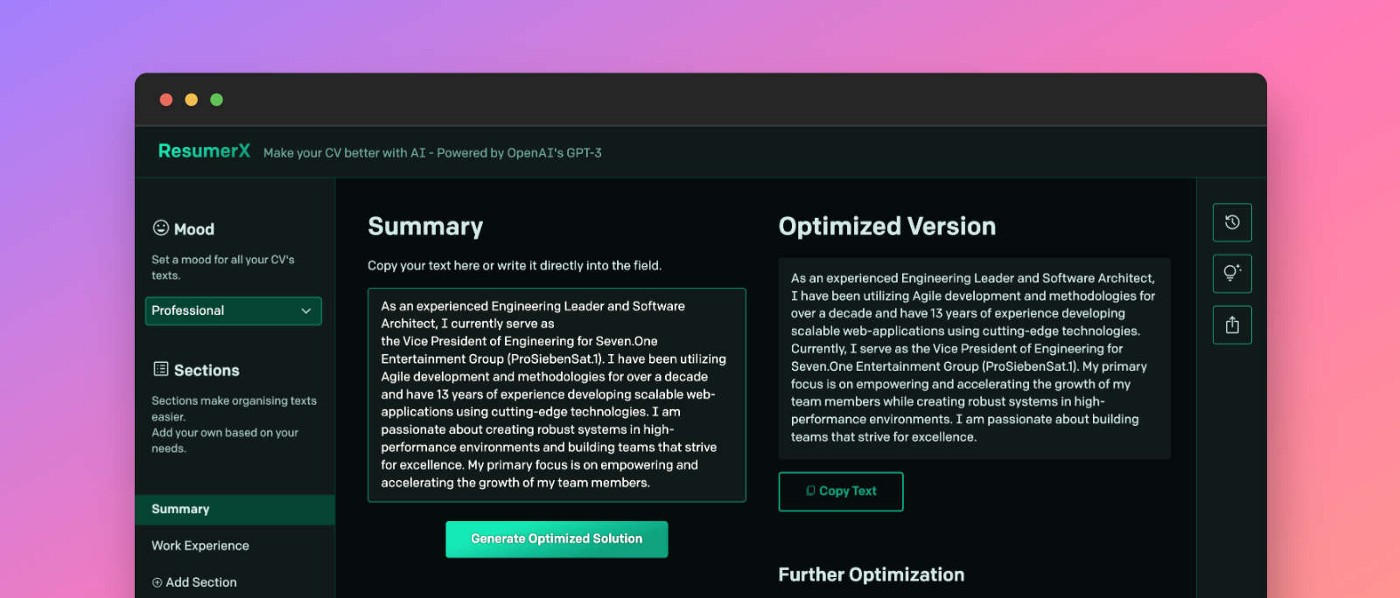This screenshot has width=1400, height=598.
Task: Click the ResumerX logo
Action: [x=204, y=151]
